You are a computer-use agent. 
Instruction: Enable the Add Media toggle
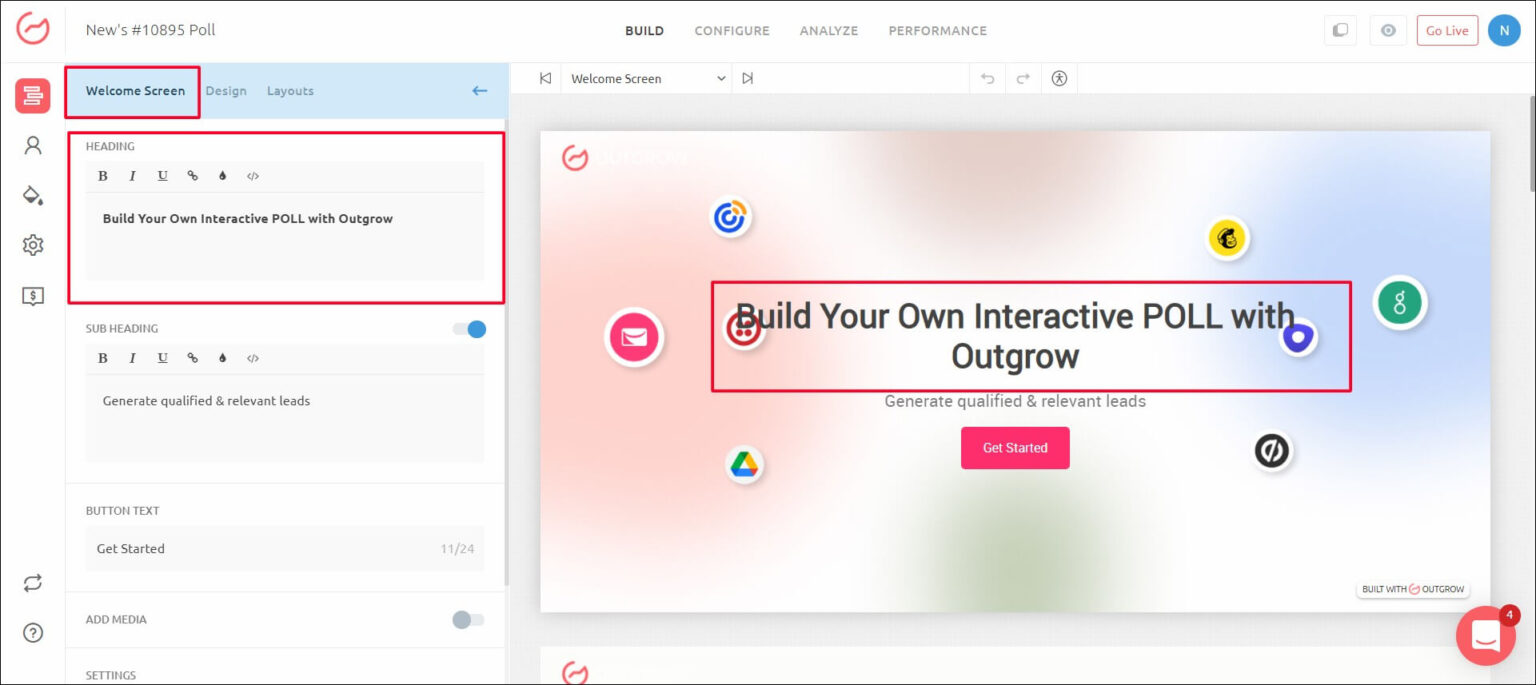[x=468, y=620]
